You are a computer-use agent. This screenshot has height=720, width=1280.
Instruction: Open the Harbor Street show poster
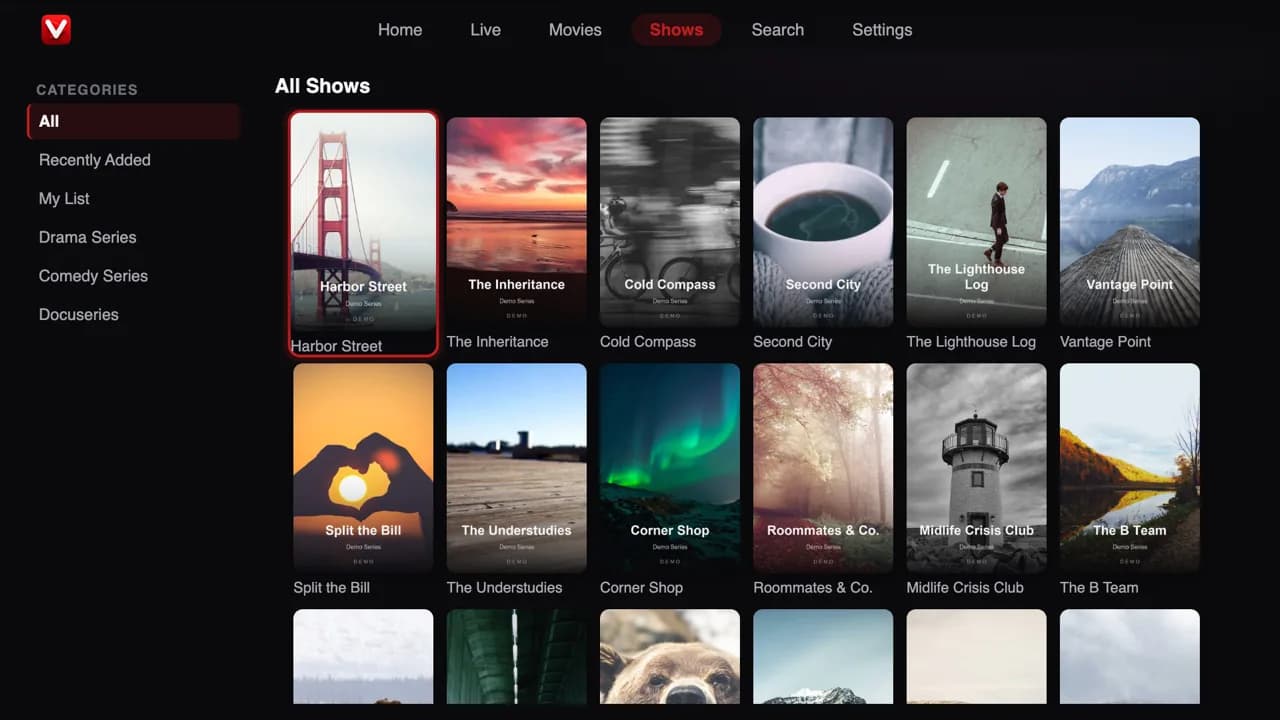363,222
